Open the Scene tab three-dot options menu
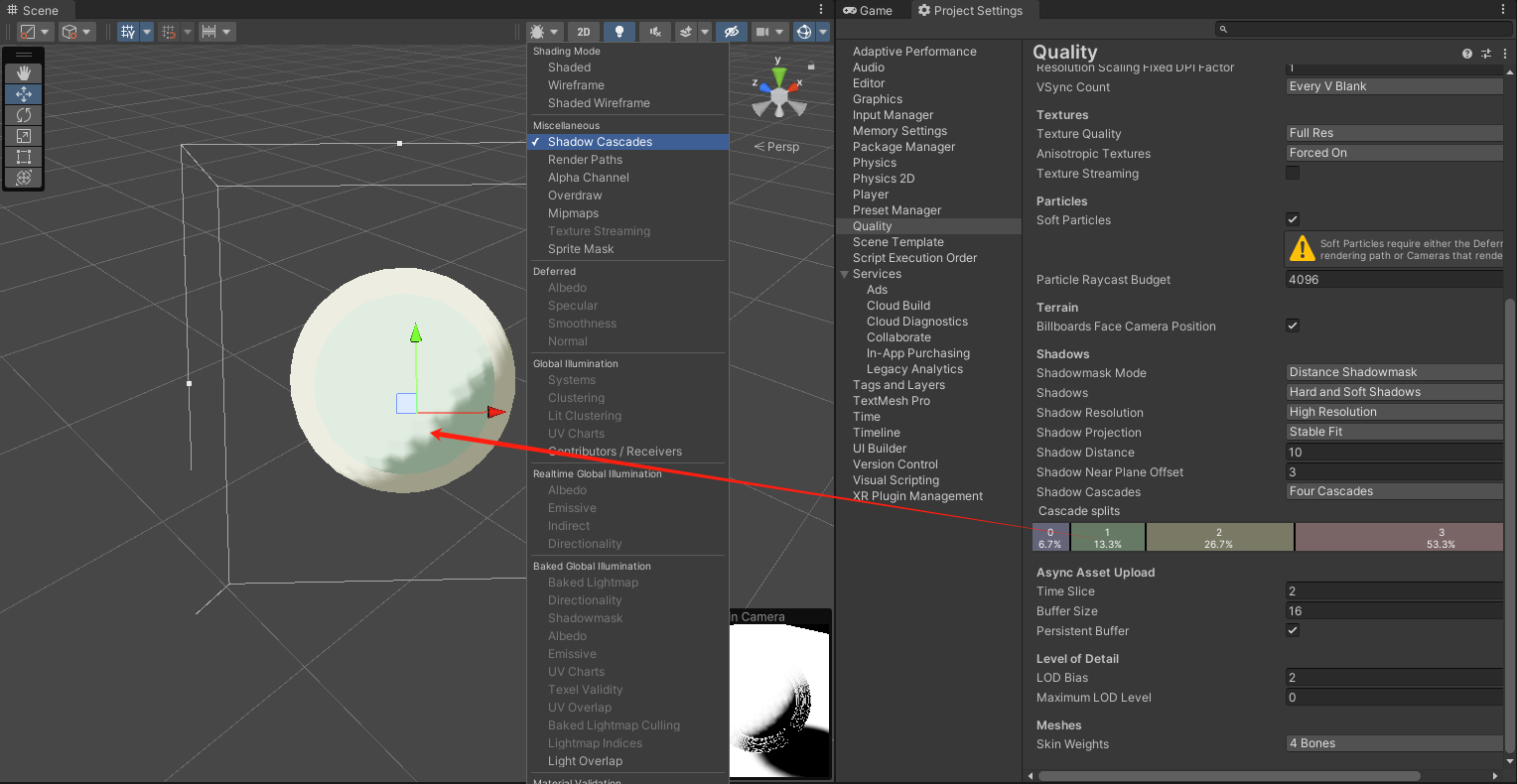The height and width of the screenshot is (784, 1517). [x=821, y=10]
